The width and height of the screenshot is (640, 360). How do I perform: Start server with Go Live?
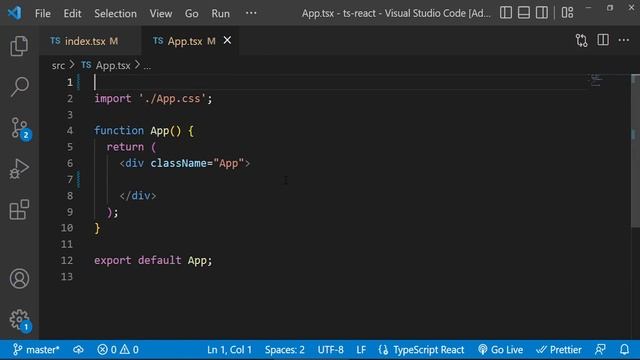tap(500, 350)
